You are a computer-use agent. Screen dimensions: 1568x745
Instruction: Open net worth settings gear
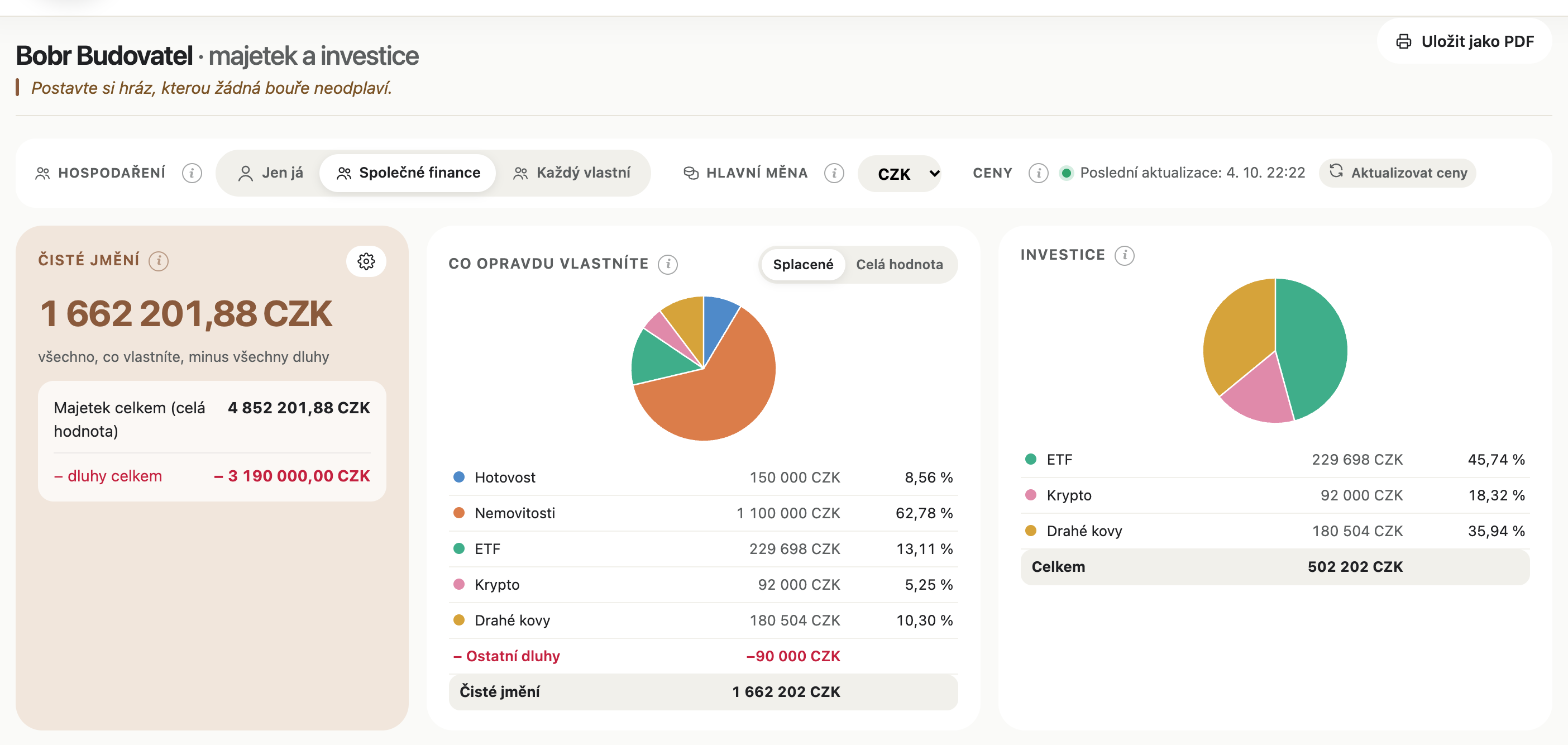point(366,261)
